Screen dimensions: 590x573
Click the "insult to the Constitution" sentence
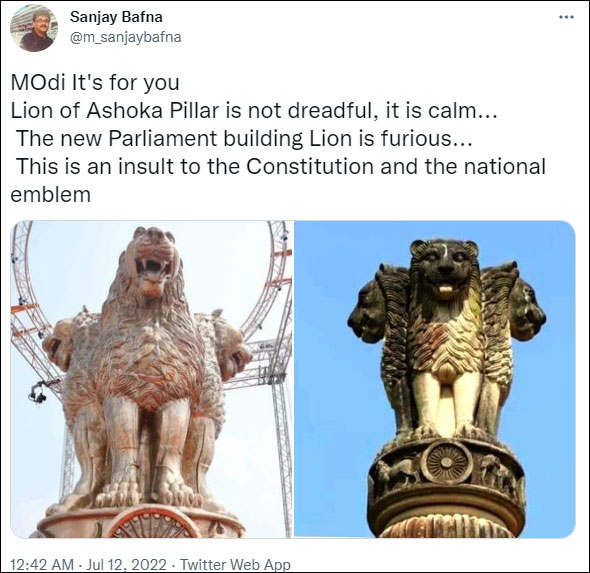[x=281, y=166]
